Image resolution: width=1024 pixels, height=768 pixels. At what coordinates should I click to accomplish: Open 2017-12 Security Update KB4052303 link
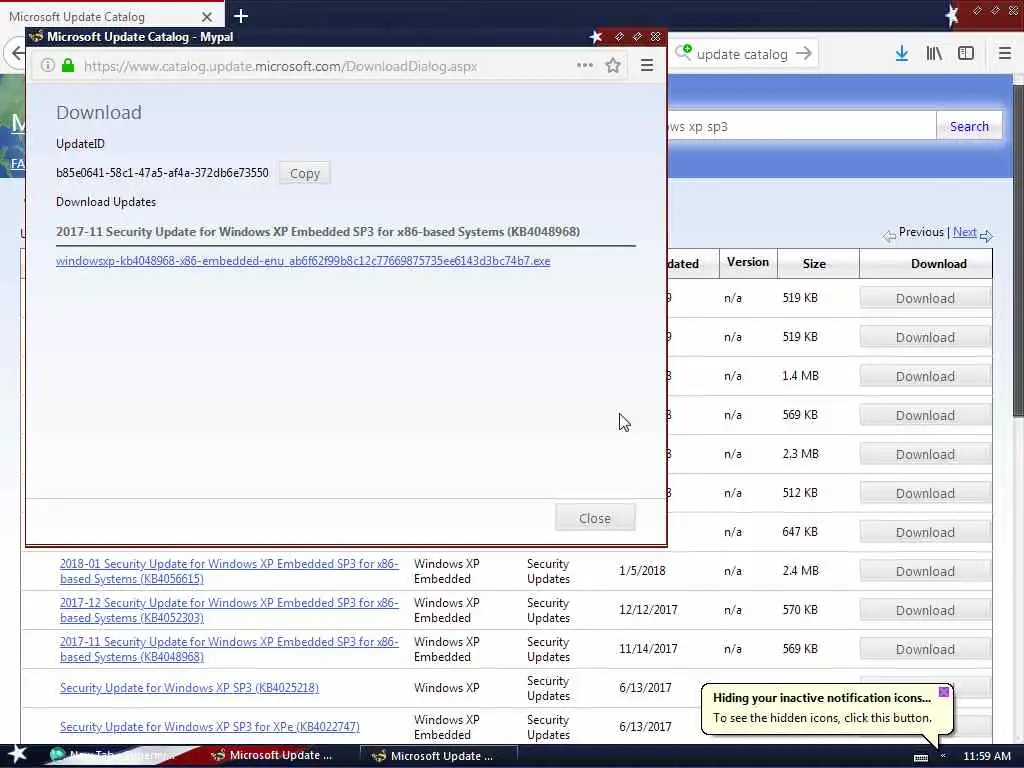pyautogui.click(x=229, y=611)
